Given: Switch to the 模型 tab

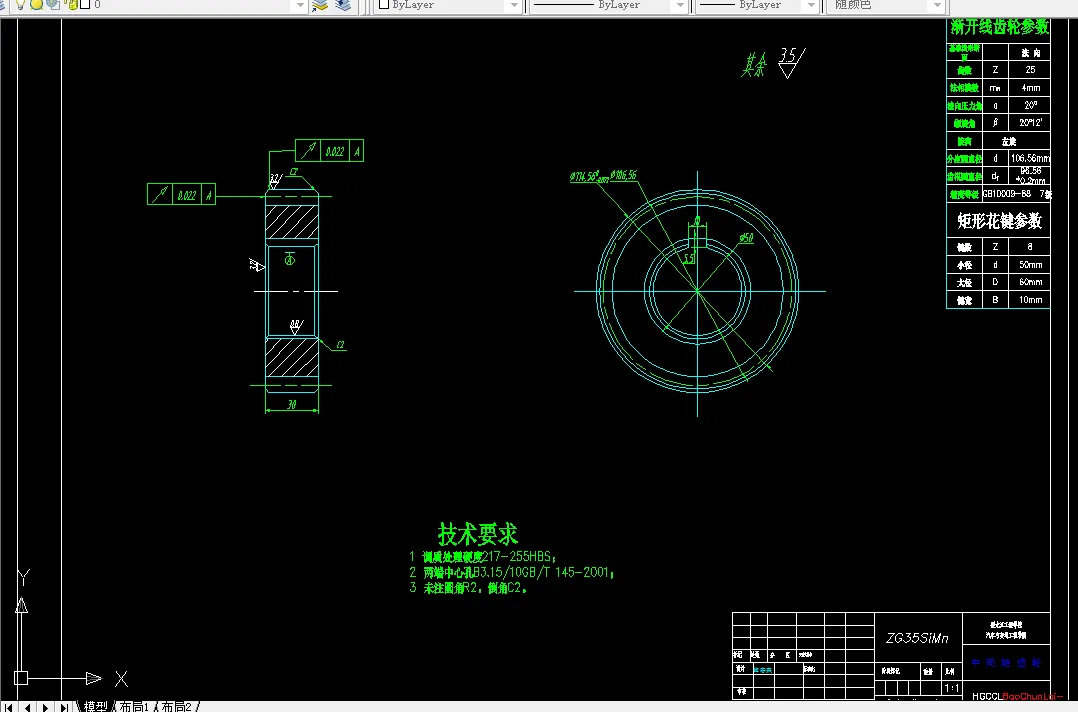Looking at the screenshot, I should pos(96,706).
